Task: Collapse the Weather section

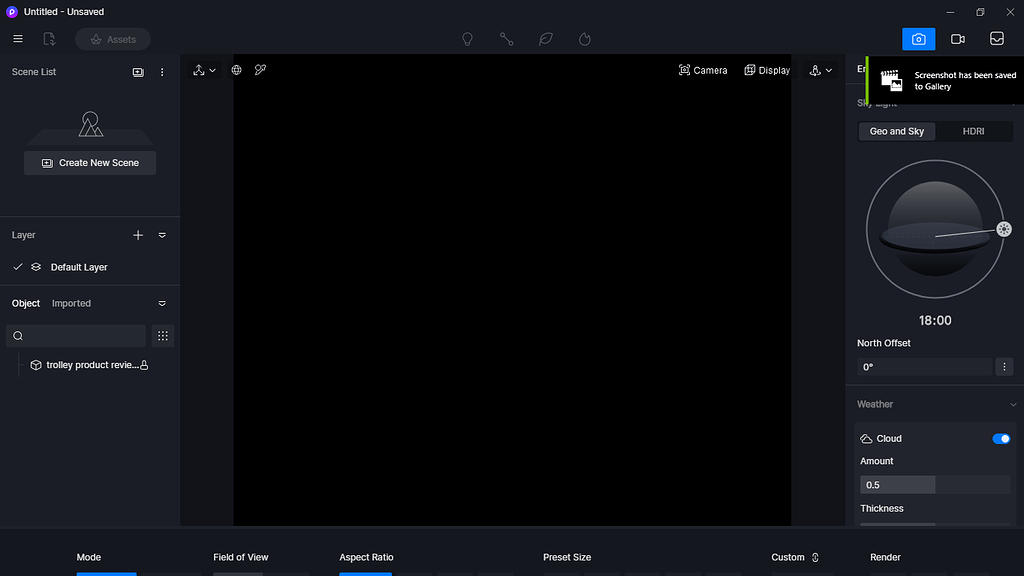Action: [x=1011, y=403]
